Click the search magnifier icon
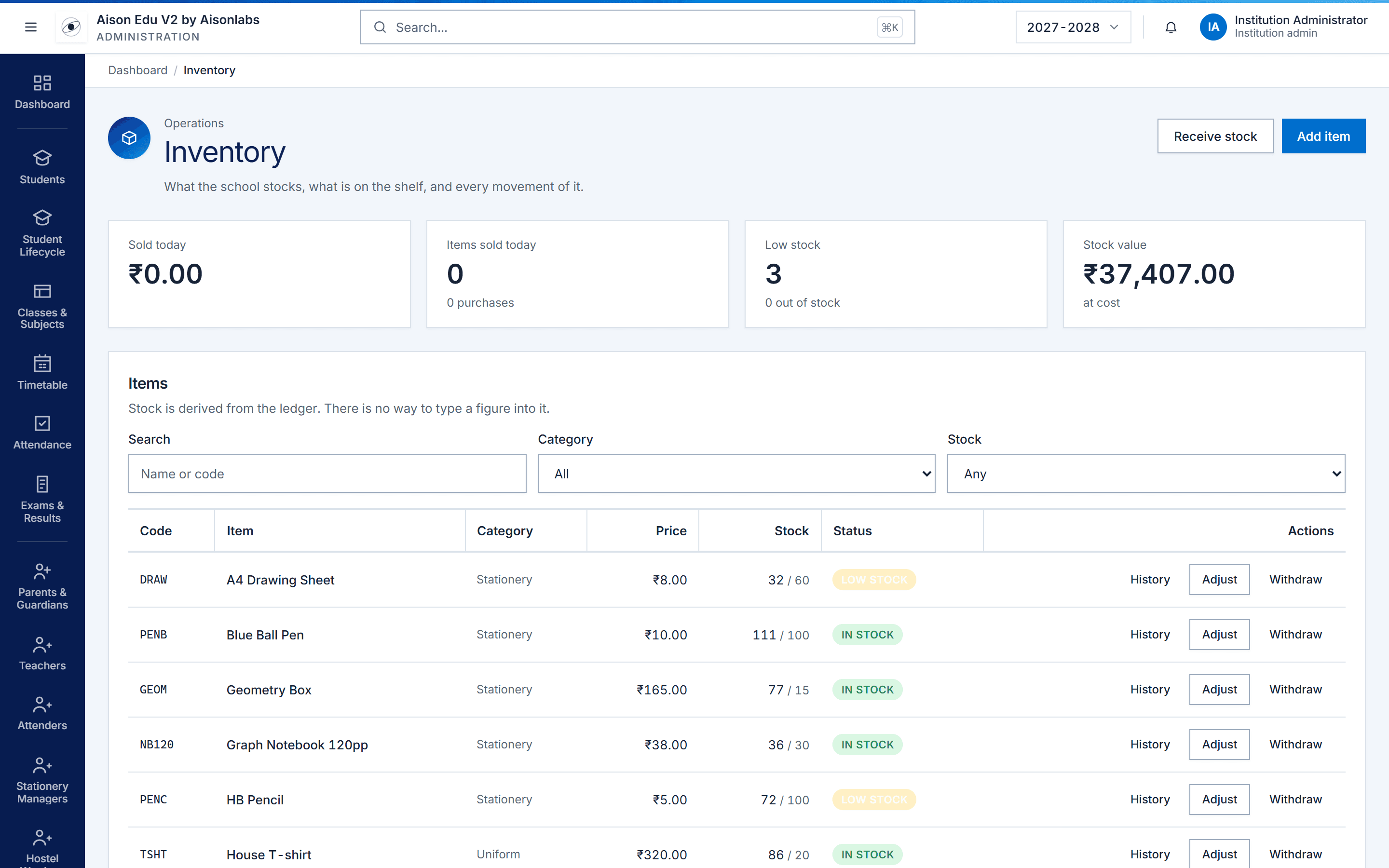The height and width of the screenshot is (868, 1389). tap(380, 27)
